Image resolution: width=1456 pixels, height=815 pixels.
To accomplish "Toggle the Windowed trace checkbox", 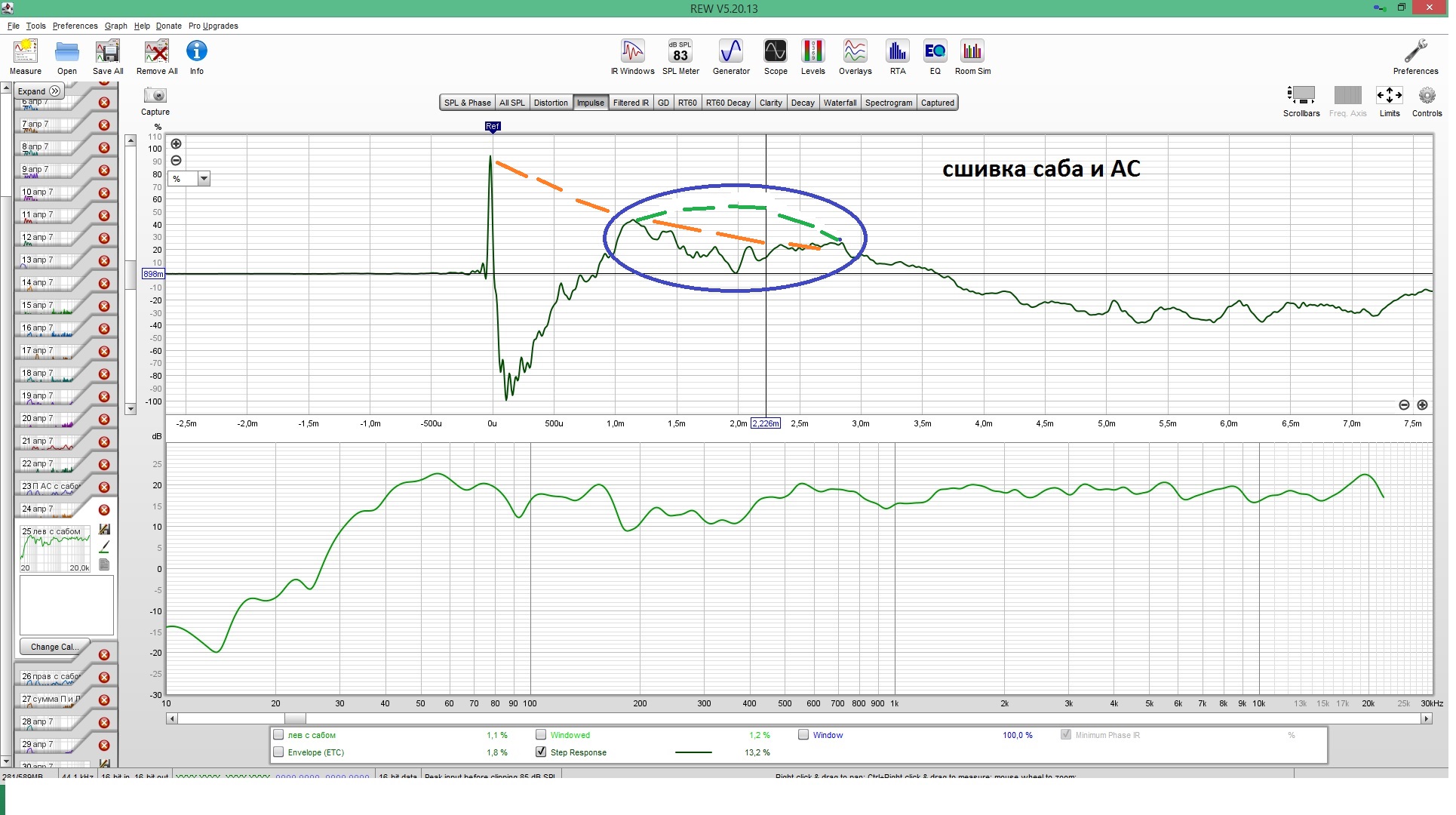I will pyautogui.click(x=541, y=735).
